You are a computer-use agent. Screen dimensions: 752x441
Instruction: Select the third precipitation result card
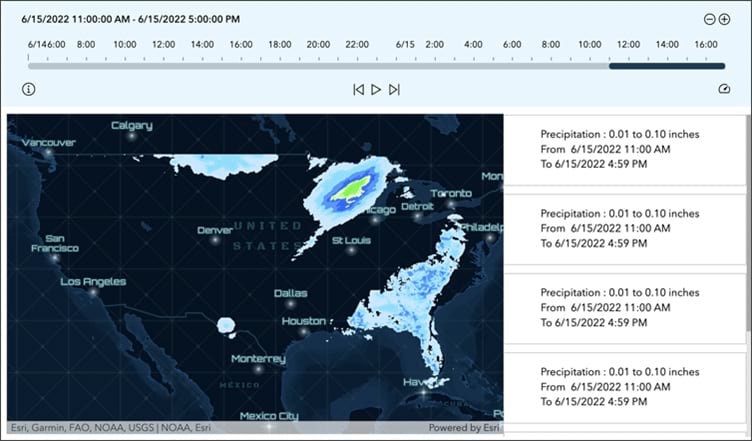(624, 308)
